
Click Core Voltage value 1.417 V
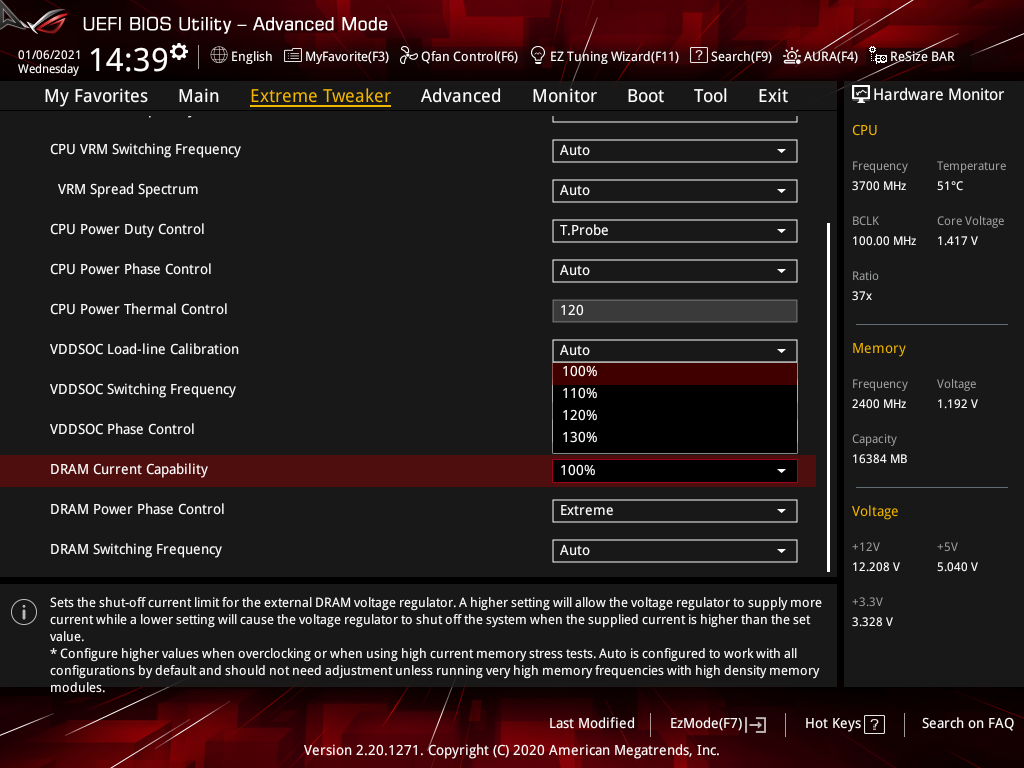957,241
